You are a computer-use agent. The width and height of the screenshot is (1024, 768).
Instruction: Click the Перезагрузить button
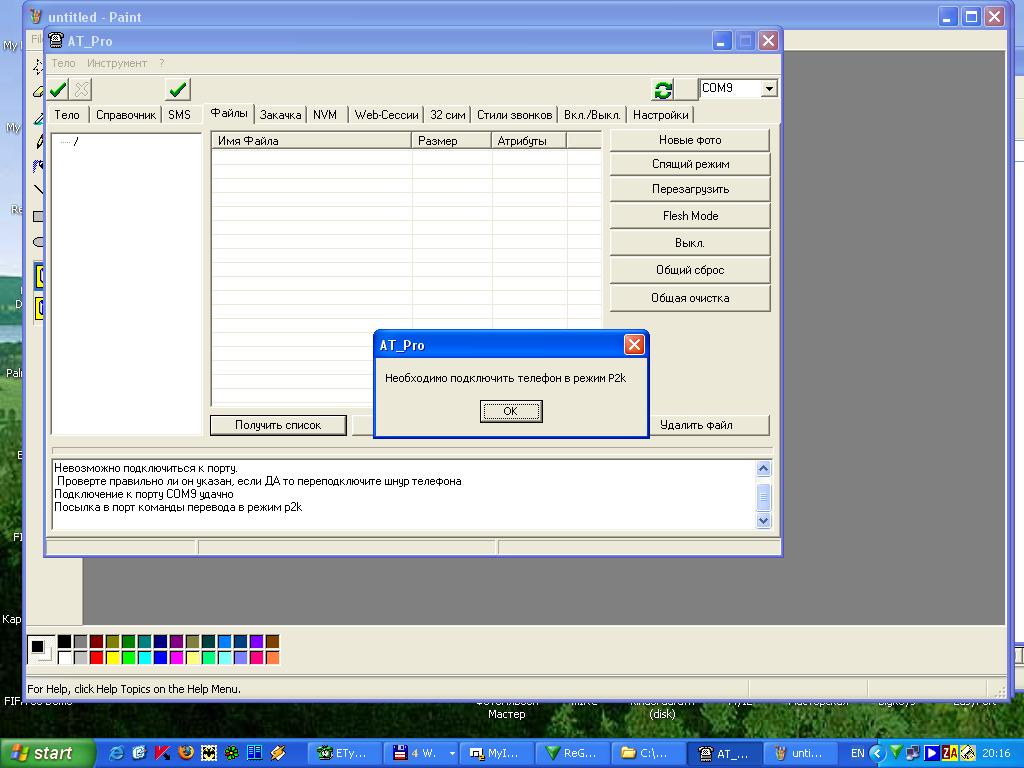pyautogui.click(x=690, y=189)
